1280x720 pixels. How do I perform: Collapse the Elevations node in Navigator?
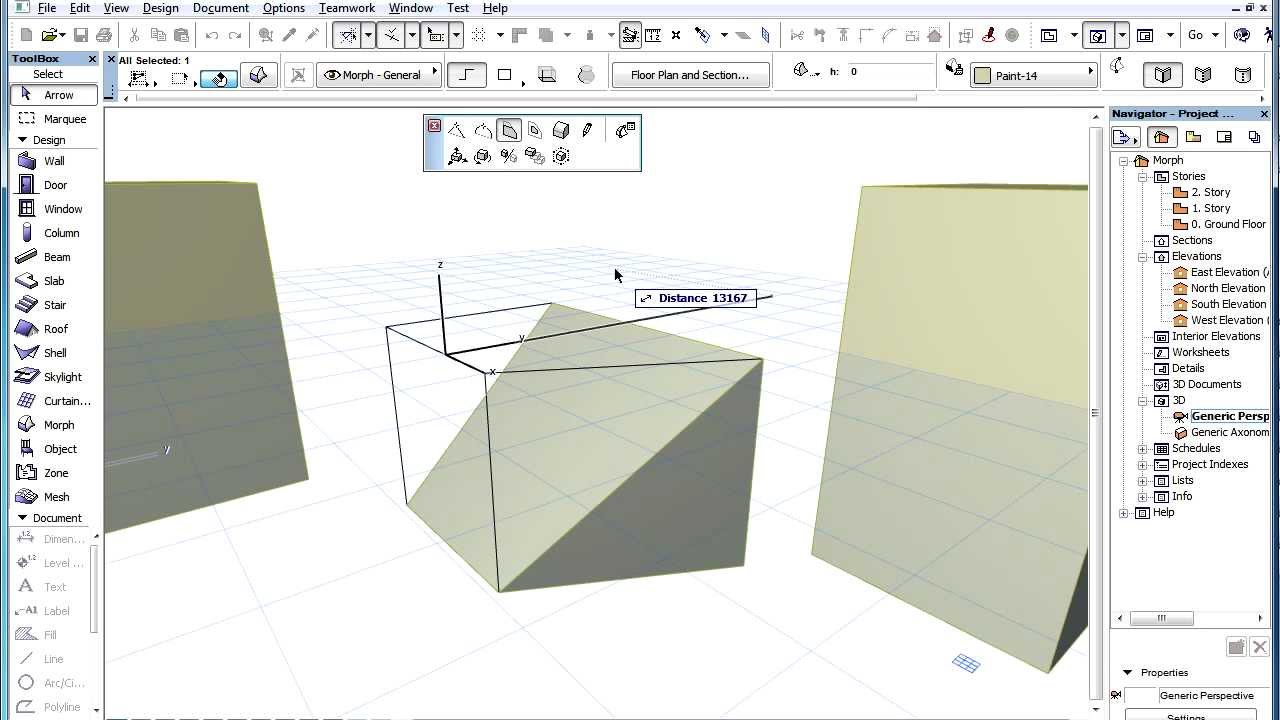(x=1143, y=256)
